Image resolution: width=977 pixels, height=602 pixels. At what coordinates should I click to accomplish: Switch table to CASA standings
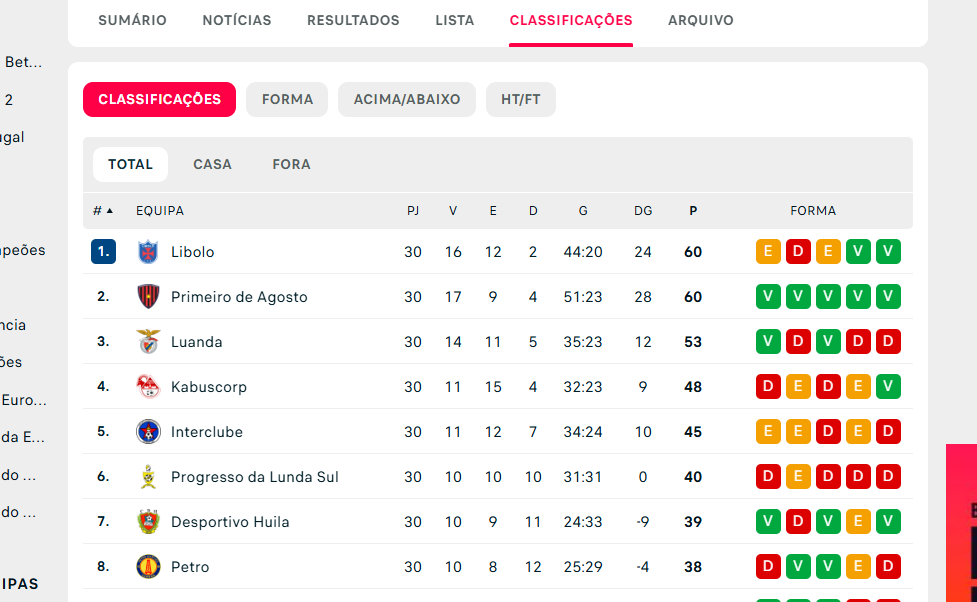click(x=212, y=165)
